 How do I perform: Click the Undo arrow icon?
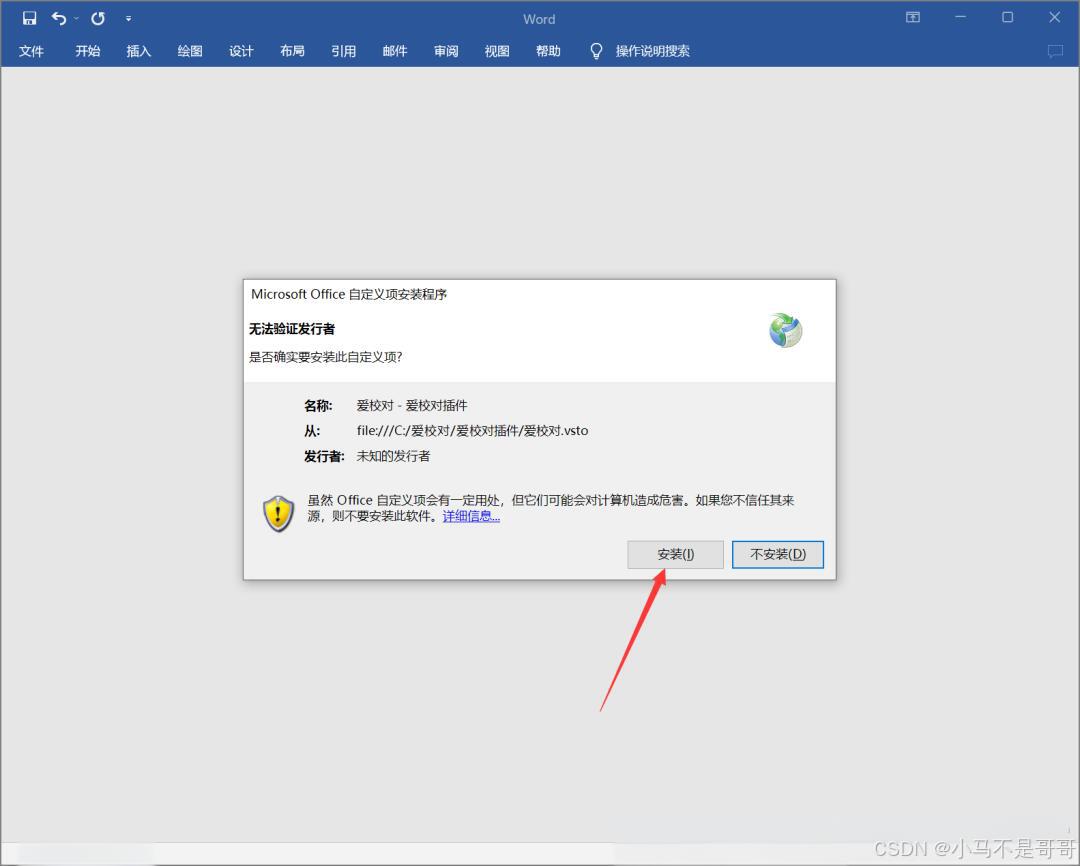point(59,19)
